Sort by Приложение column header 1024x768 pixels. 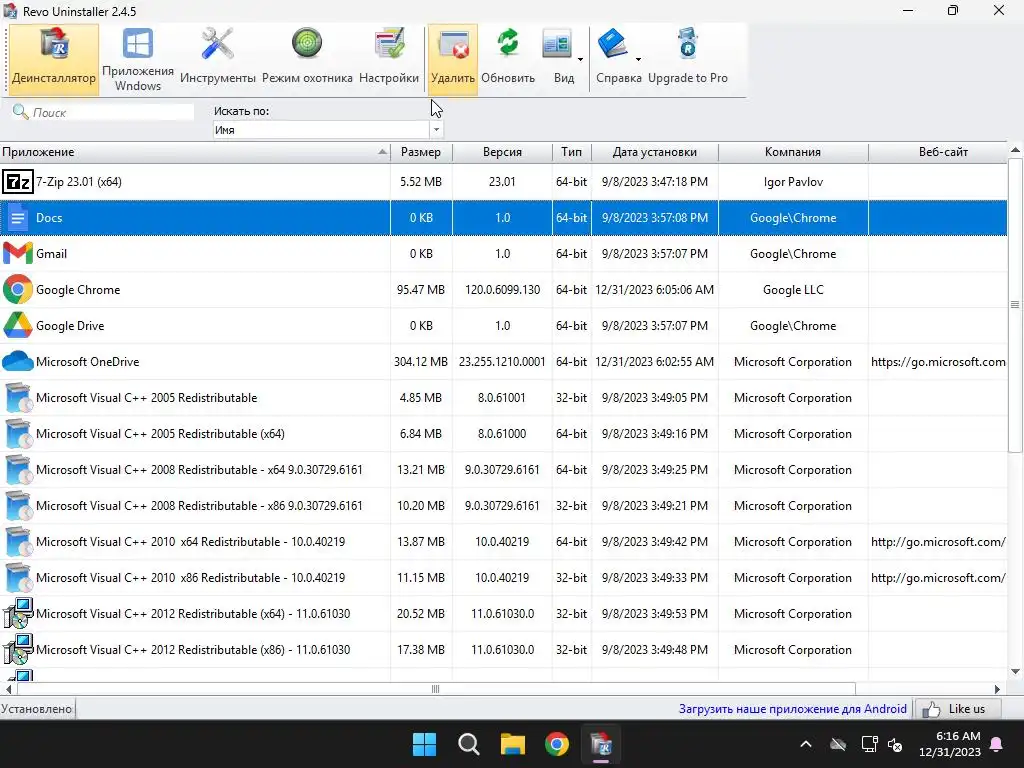[195, 152]
